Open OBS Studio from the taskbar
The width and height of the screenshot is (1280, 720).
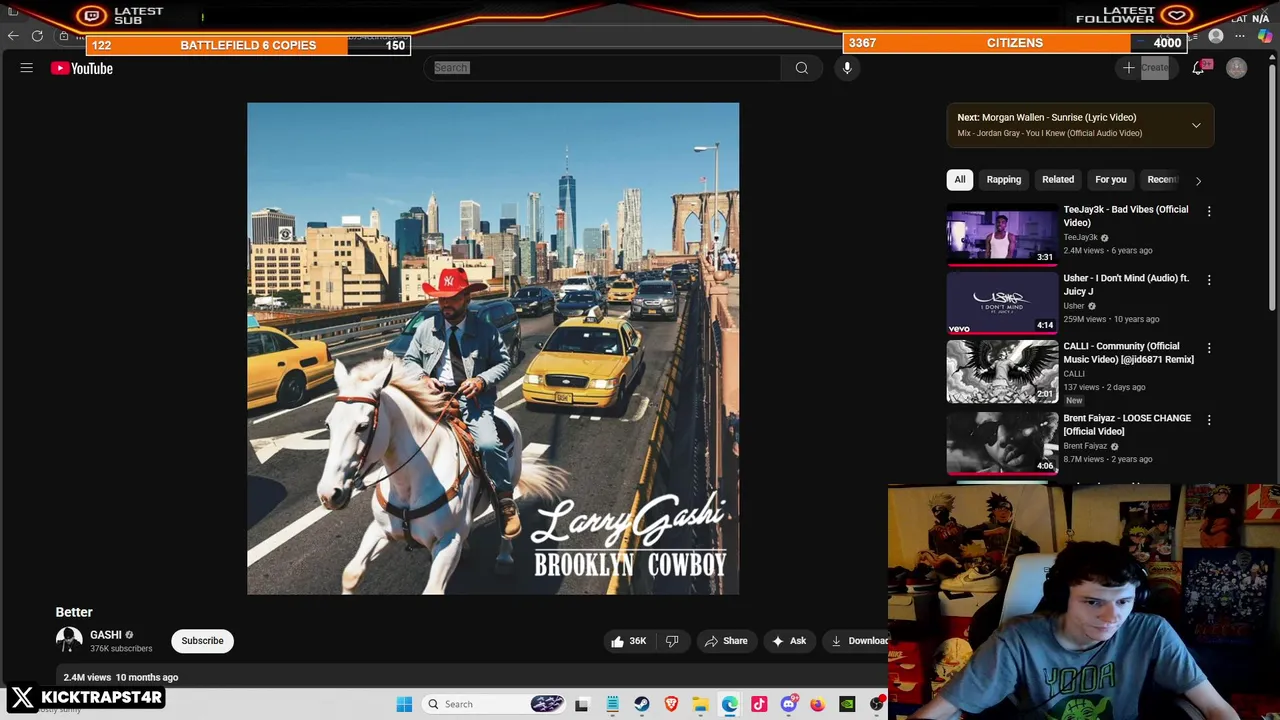[877, 704]
